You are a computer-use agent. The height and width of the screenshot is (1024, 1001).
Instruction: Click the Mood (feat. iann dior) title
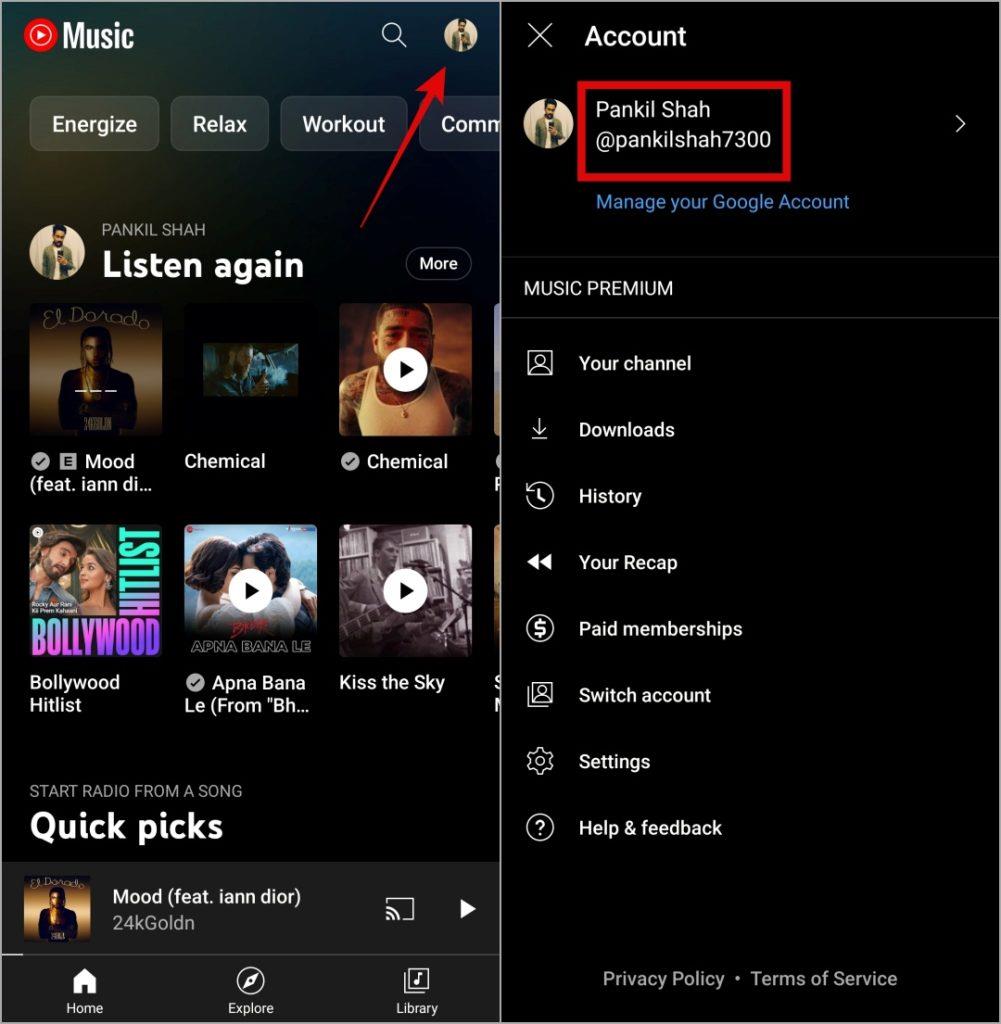pyautogui.click(x=206, y=896)
